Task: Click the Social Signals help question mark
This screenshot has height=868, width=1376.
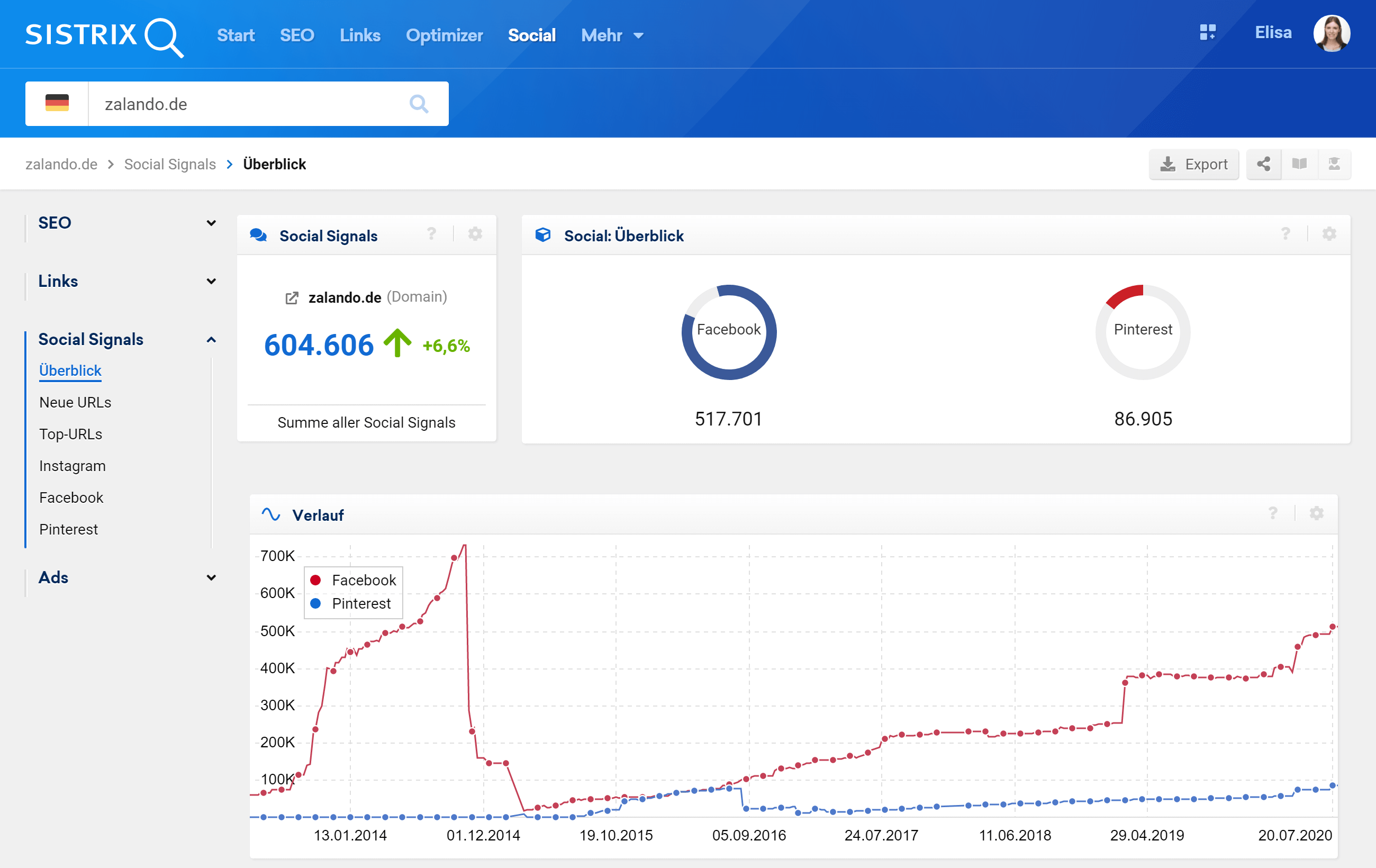Action: (431, 234)
